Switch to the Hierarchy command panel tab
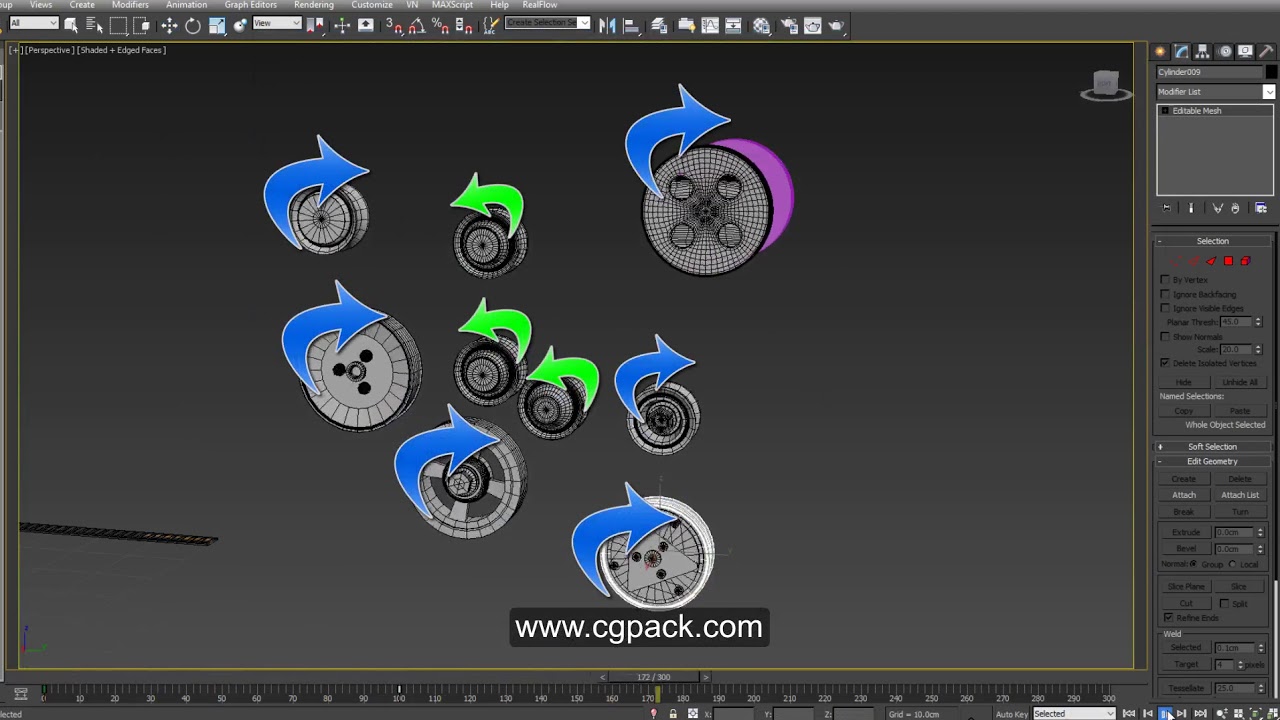The height and width of the screenshot is (720, 1280). click(1202, 52)
